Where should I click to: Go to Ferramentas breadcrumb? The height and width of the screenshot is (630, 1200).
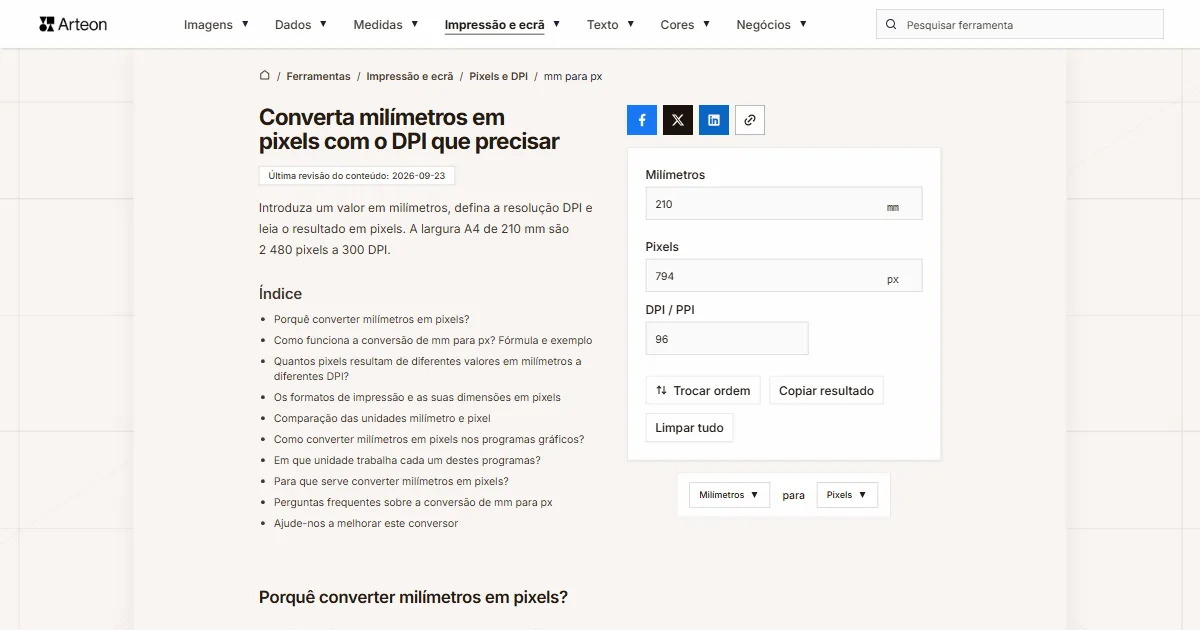tap(318, 76)
